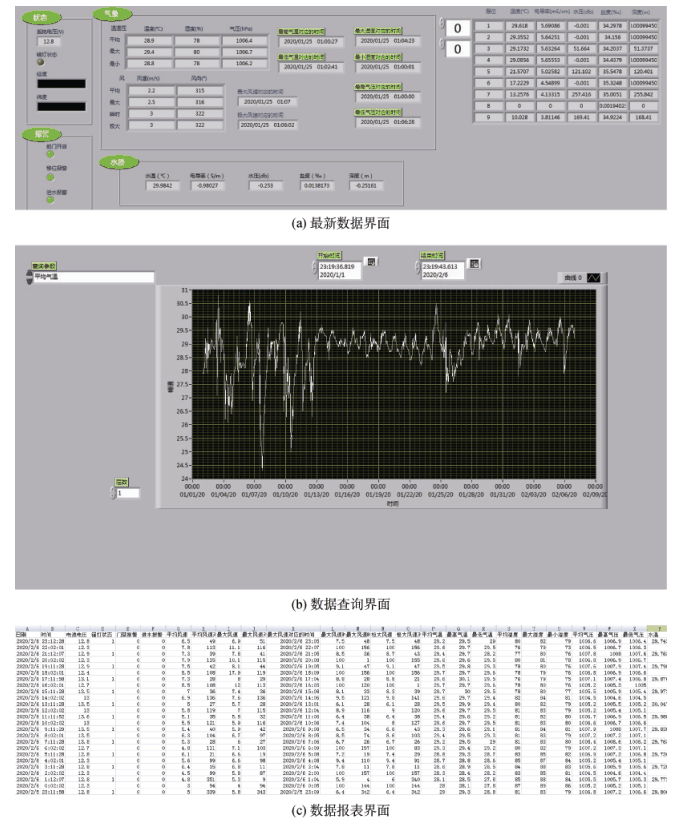Select column A header in the data report
682x822 pixels.
(x=20, y=628)
